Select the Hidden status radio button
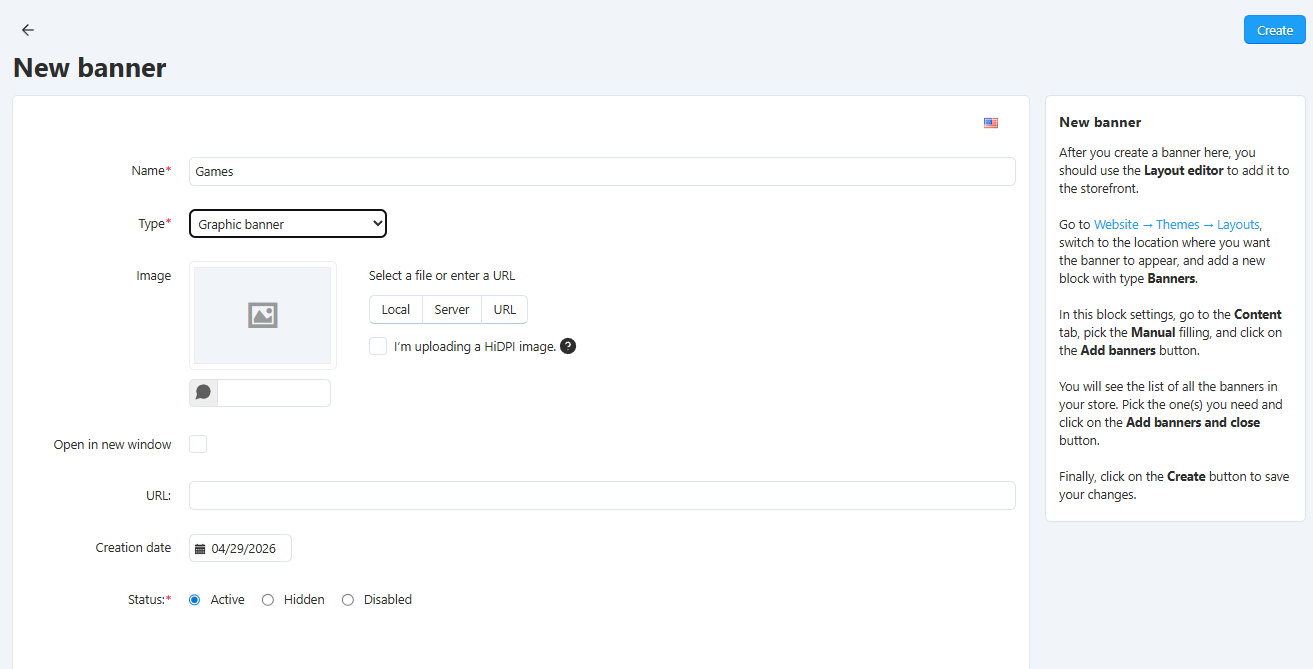 pos(268,600)
